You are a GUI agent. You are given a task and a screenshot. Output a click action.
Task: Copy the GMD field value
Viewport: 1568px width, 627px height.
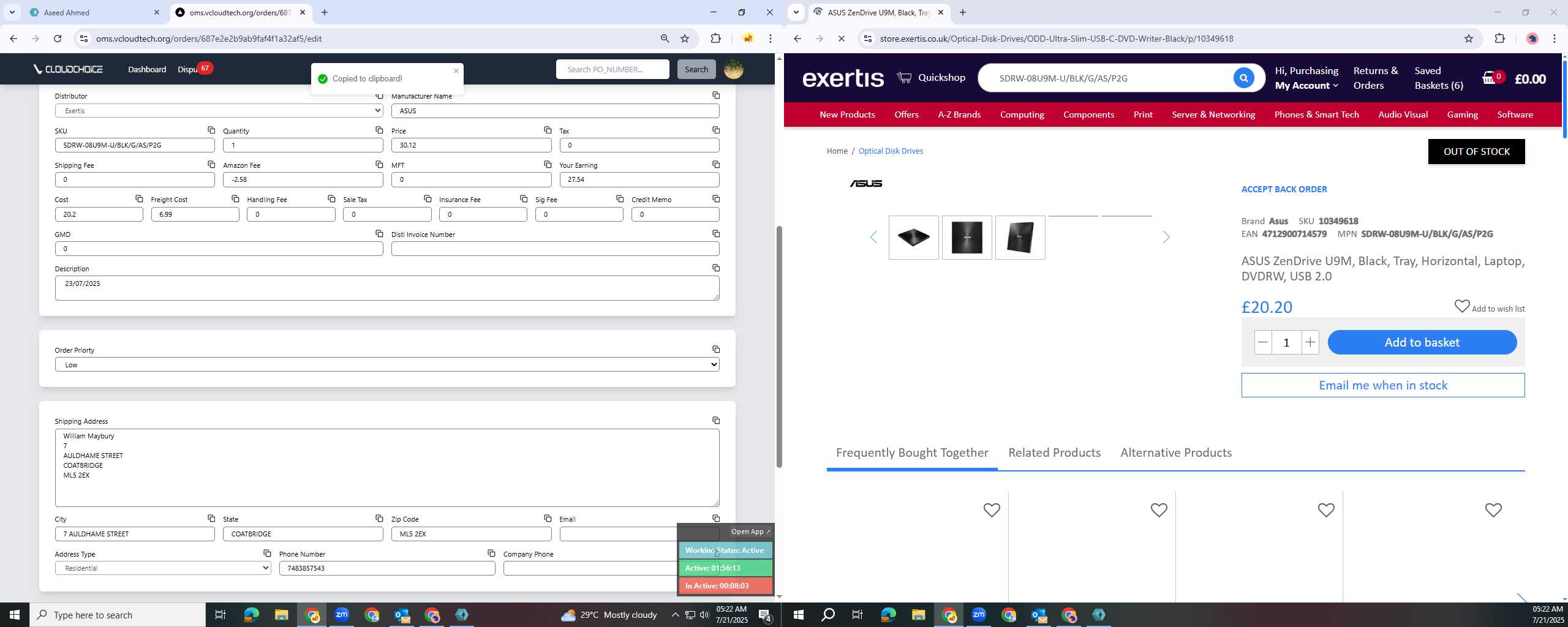tap(379, 233)
